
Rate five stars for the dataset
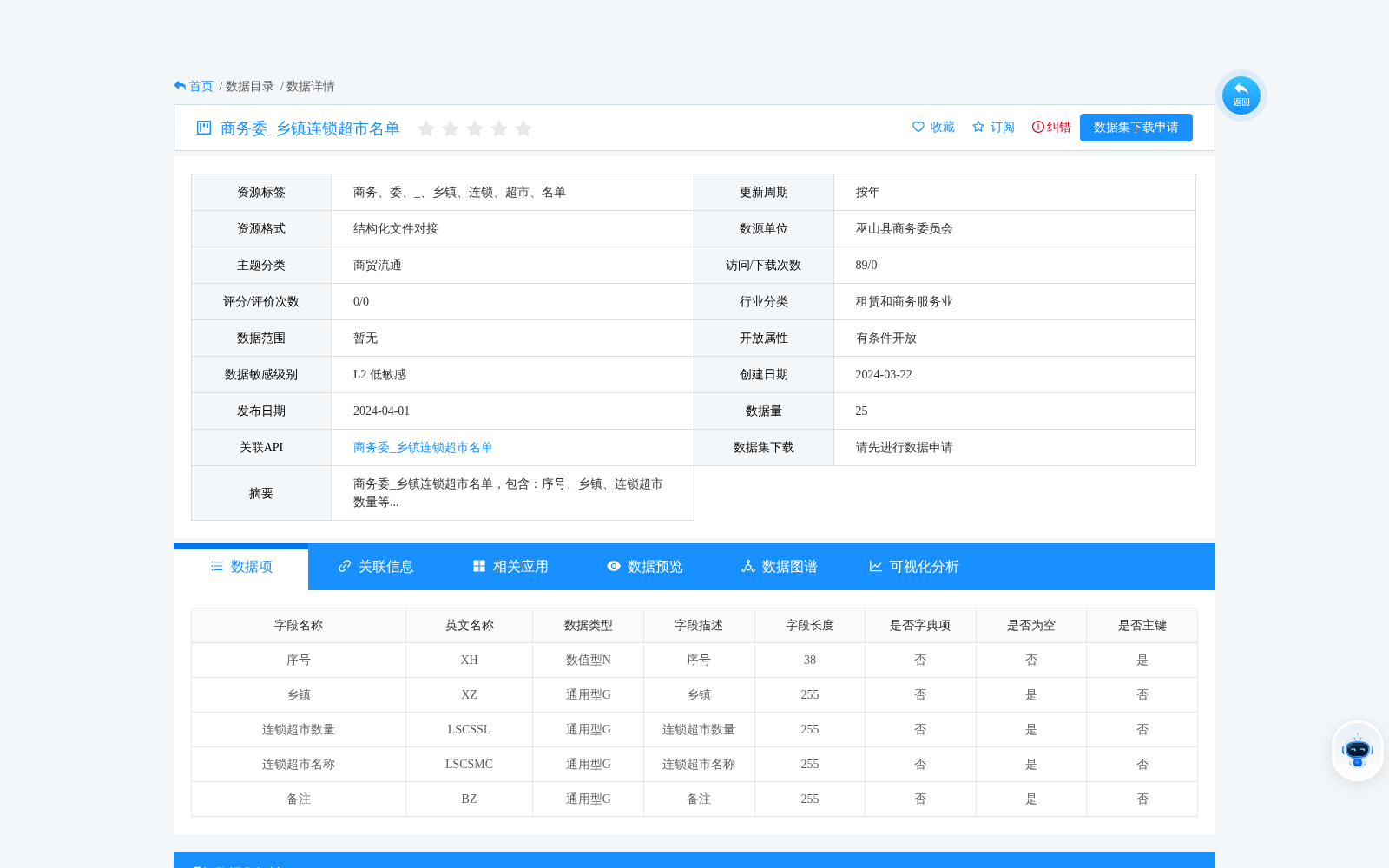pos(523,128)
